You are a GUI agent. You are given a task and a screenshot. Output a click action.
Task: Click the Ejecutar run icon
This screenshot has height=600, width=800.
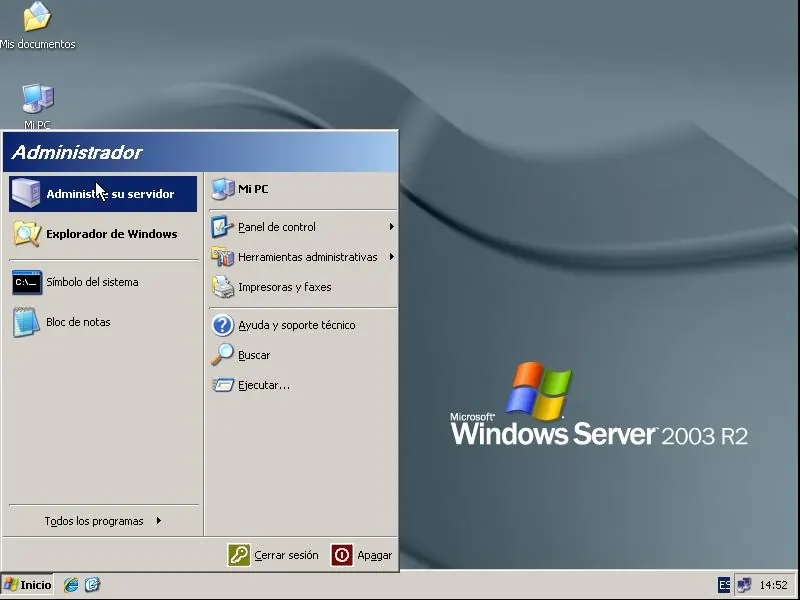click(x=223, y=385)
